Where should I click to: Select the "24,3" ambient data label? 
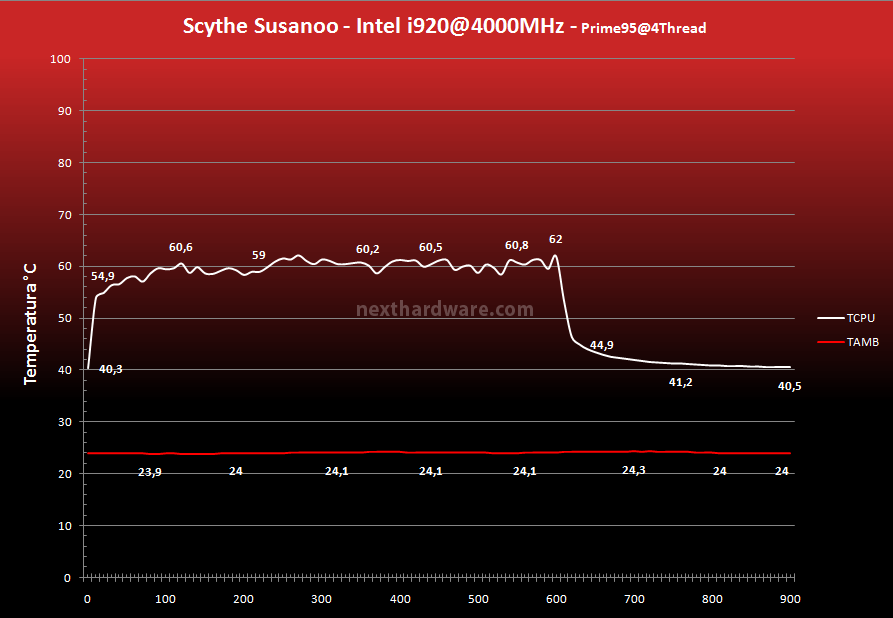coord(634,470)
